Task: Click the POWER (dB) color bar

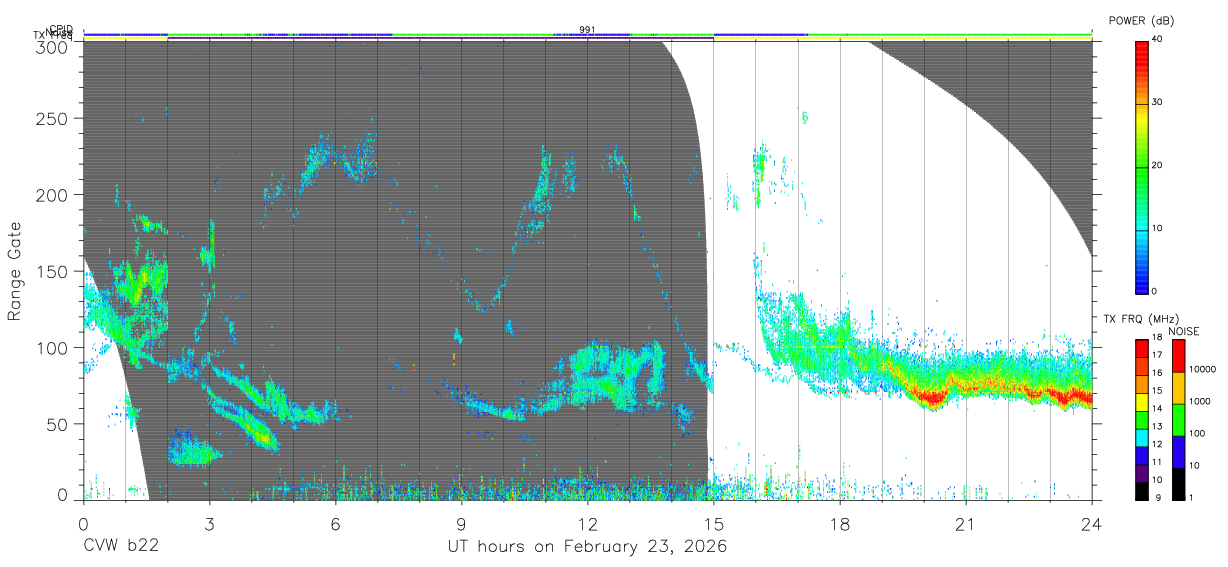Action: [x=1142, y=166]
